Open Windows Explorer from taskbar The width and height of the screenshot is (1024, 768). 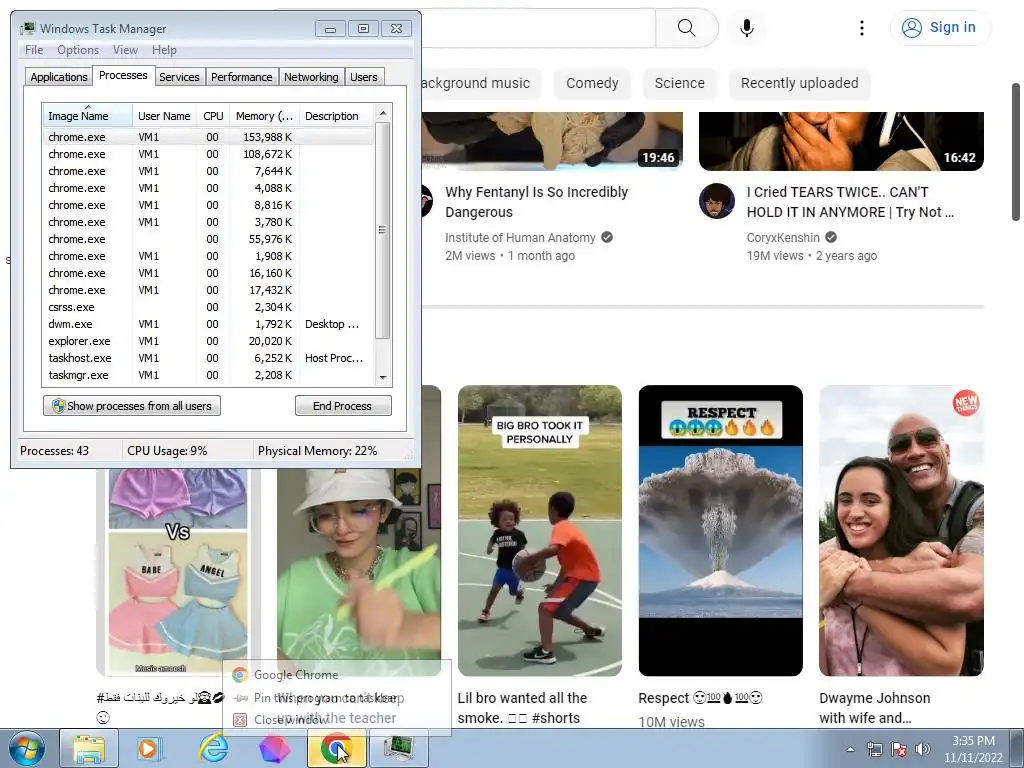89,748
